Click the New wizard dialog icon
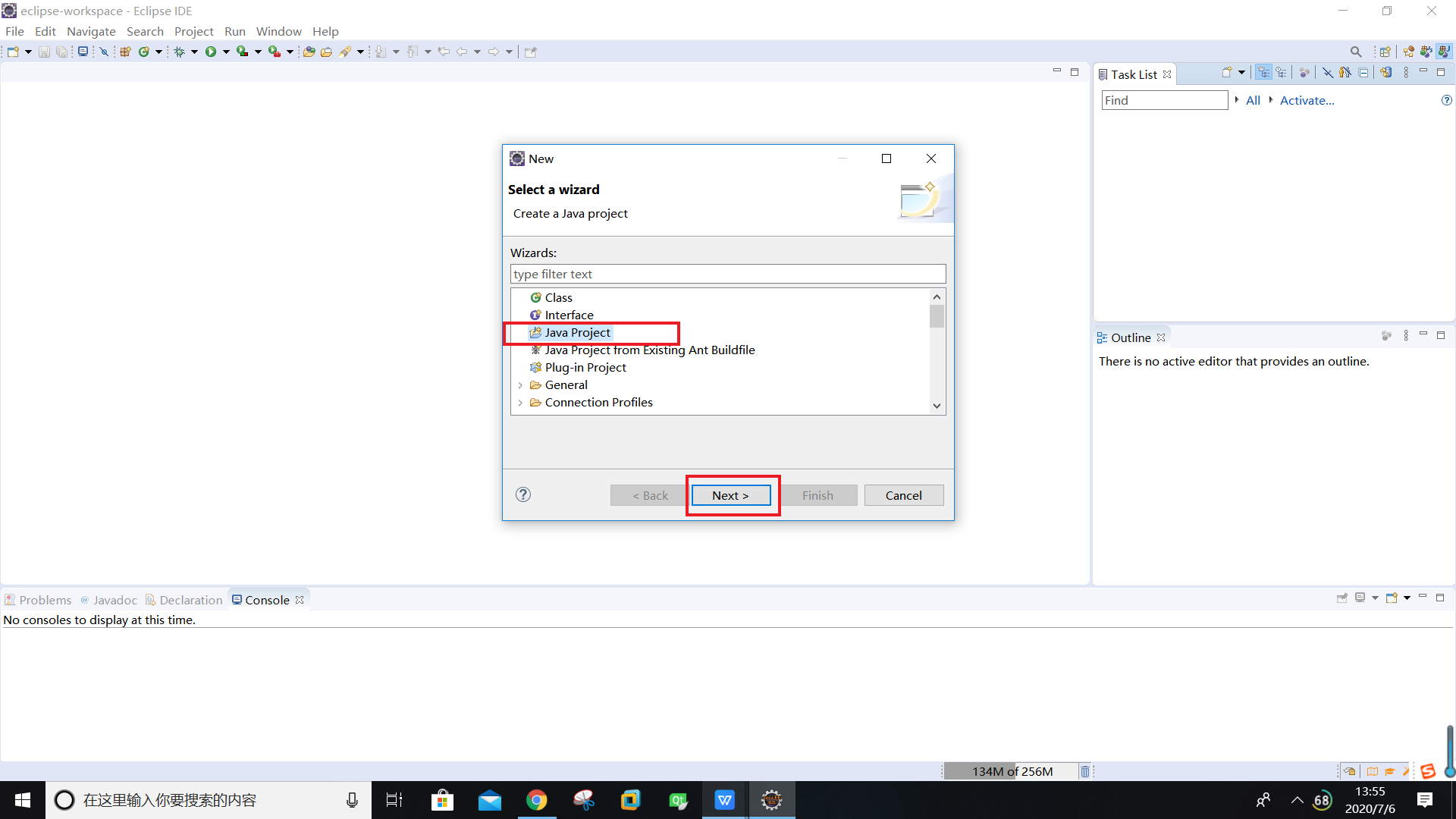Image resolution: width=1456 pixels, height=819 pixels. coord(917,201)
